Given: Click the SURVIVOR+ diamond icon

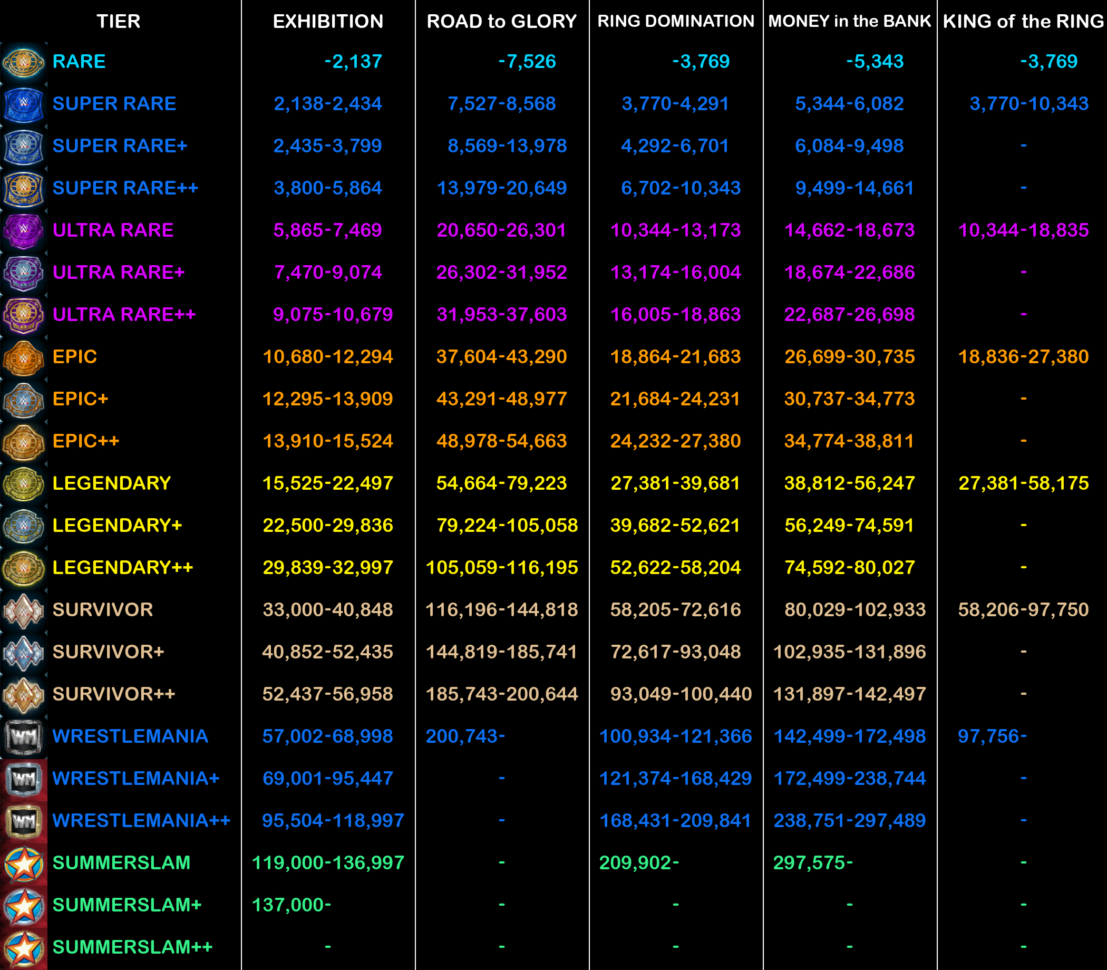Looking at the screenshot, I should pyautogui.click(x=23, y=652).
